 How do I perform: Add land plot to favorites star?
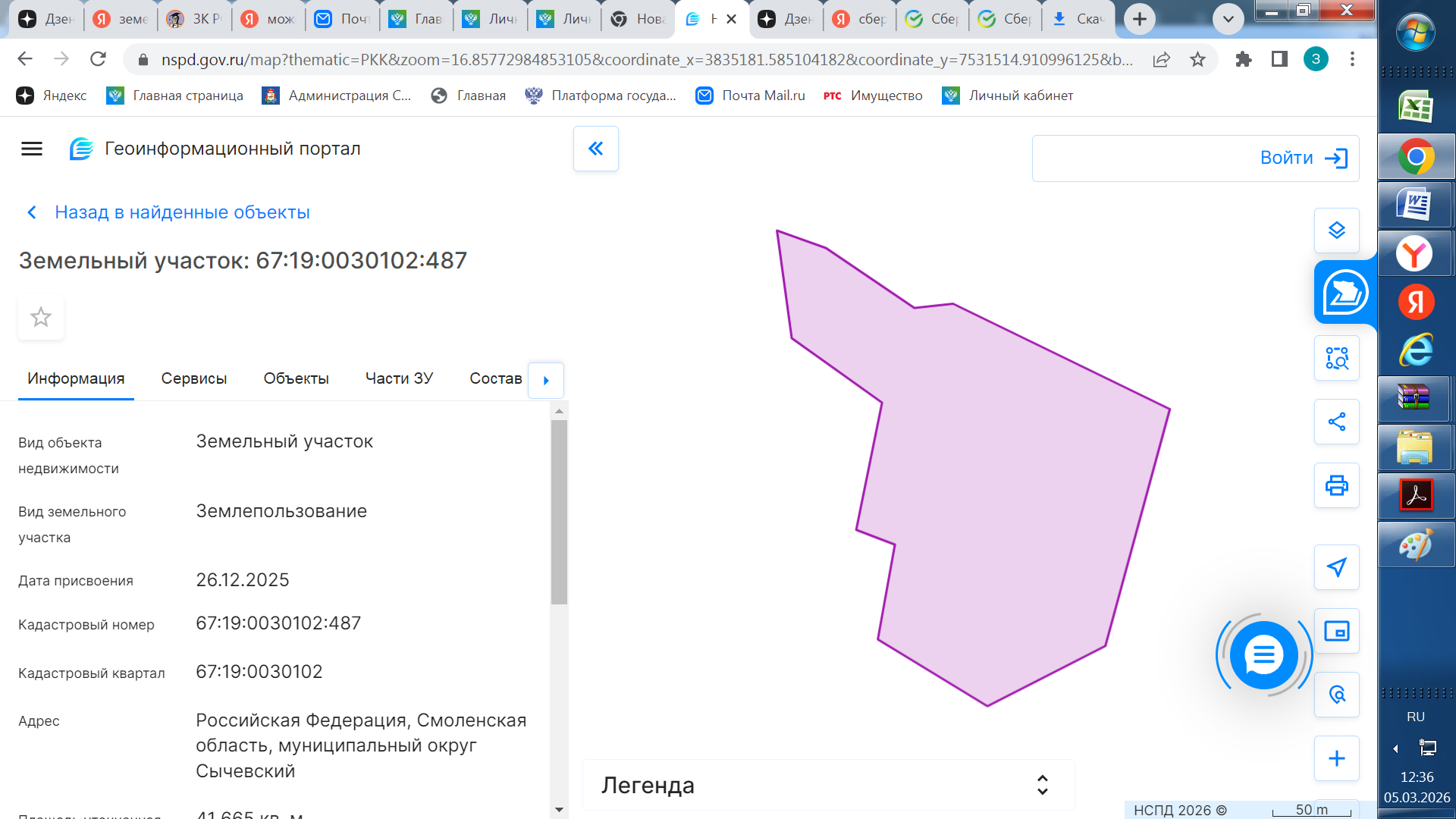[x=41, y=317]
